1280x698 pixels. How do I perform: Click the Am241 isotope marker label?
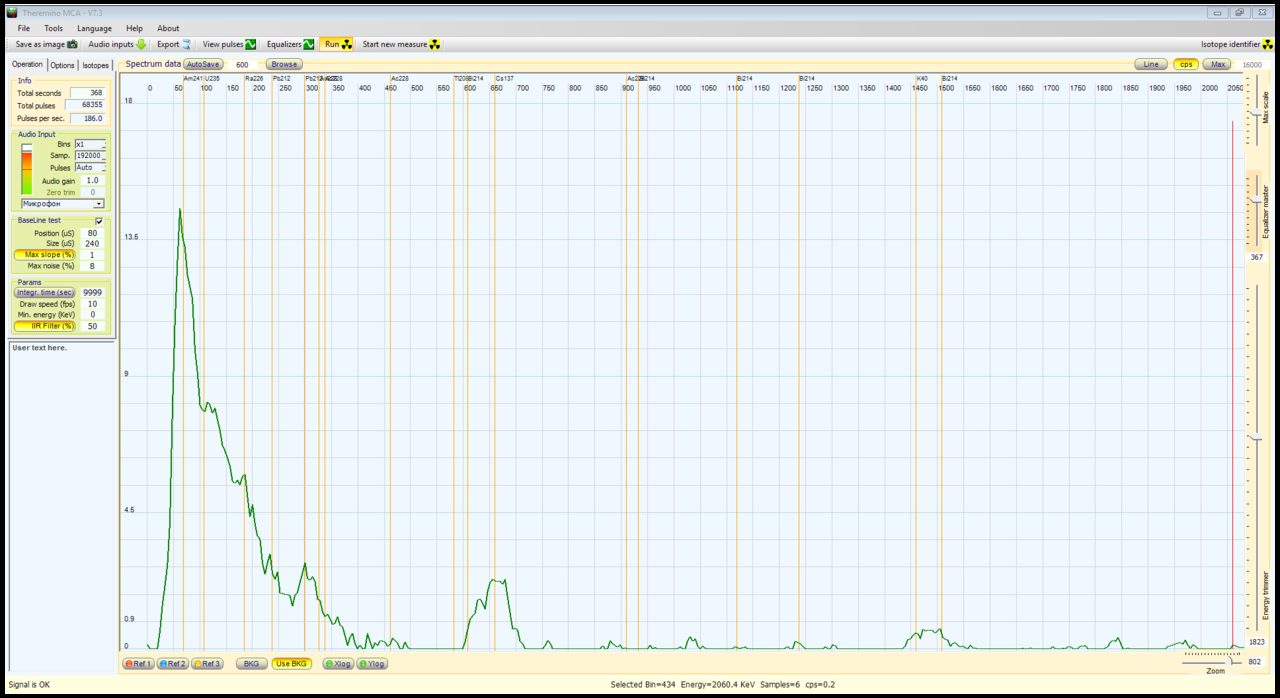[x=193, y=78]
